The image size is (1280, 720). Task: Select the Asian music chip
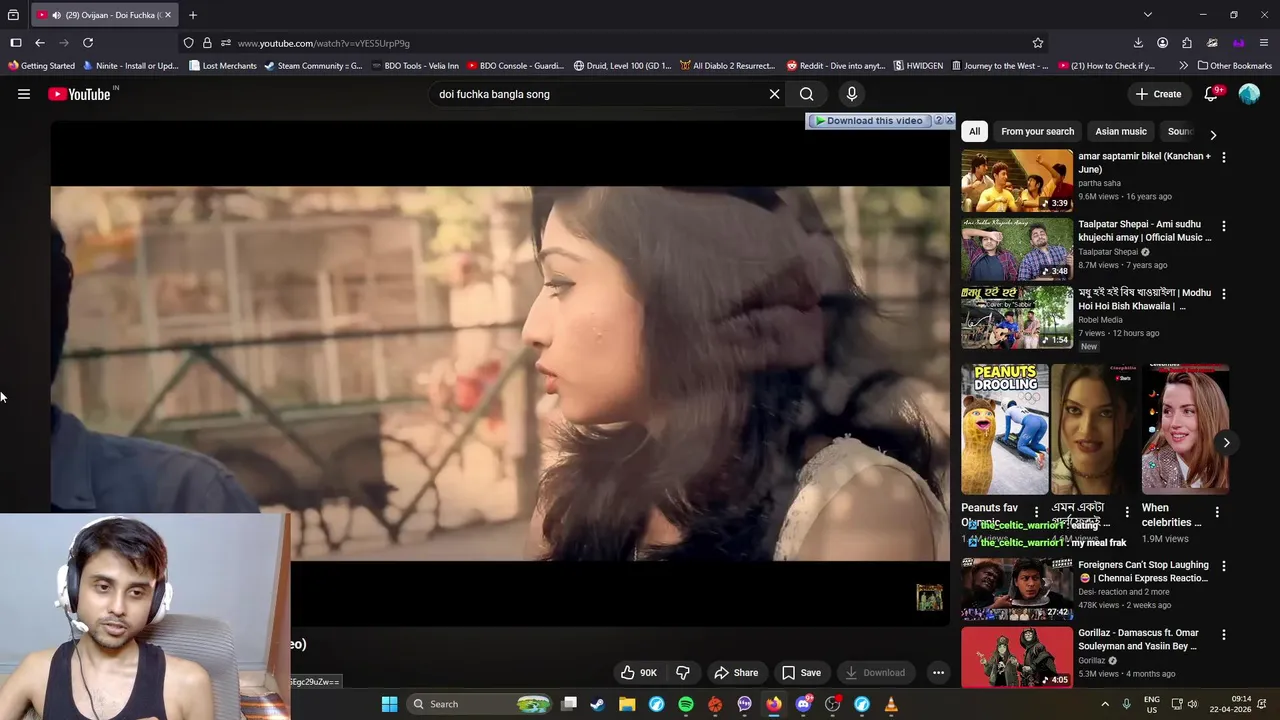(1120, 131)
